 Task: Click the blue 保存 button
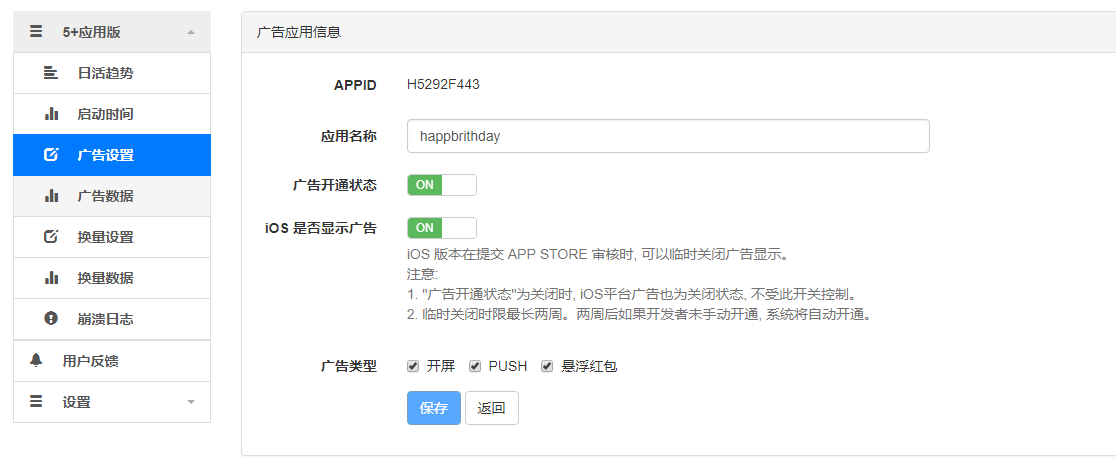click(434, 408)
